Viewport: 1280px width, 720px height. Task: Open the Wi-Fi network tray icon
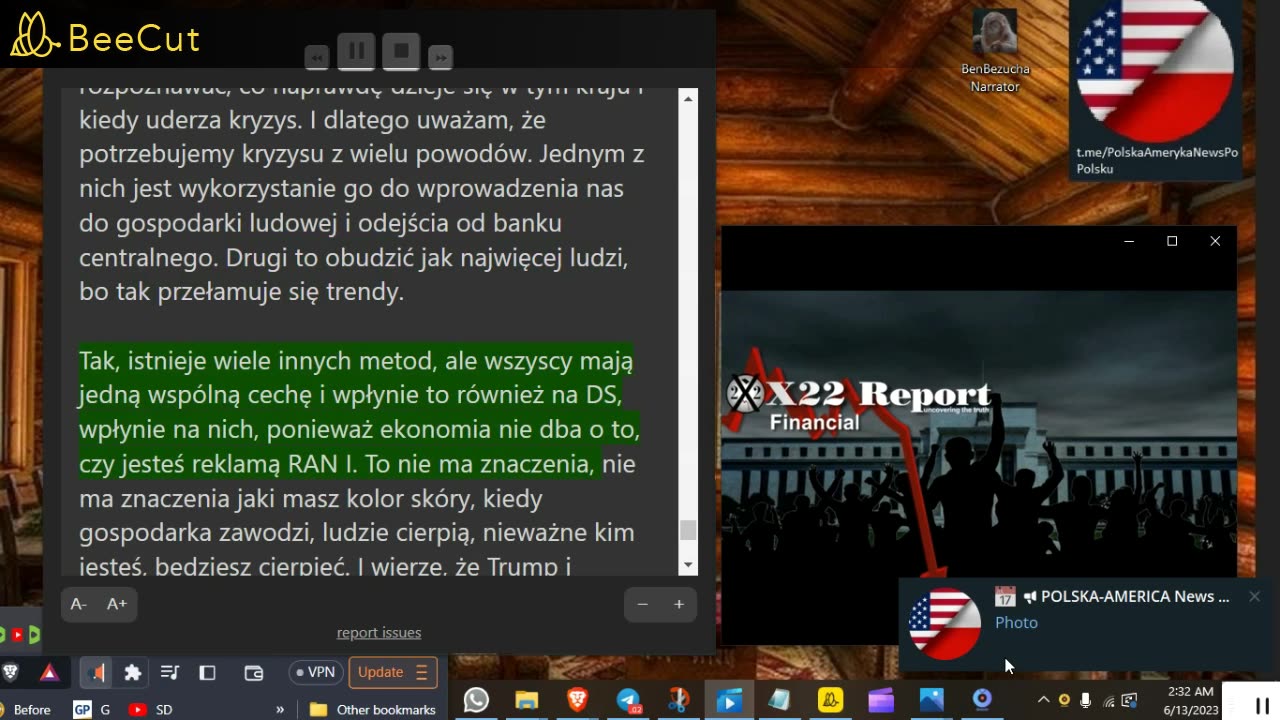tap(1108, 700)
